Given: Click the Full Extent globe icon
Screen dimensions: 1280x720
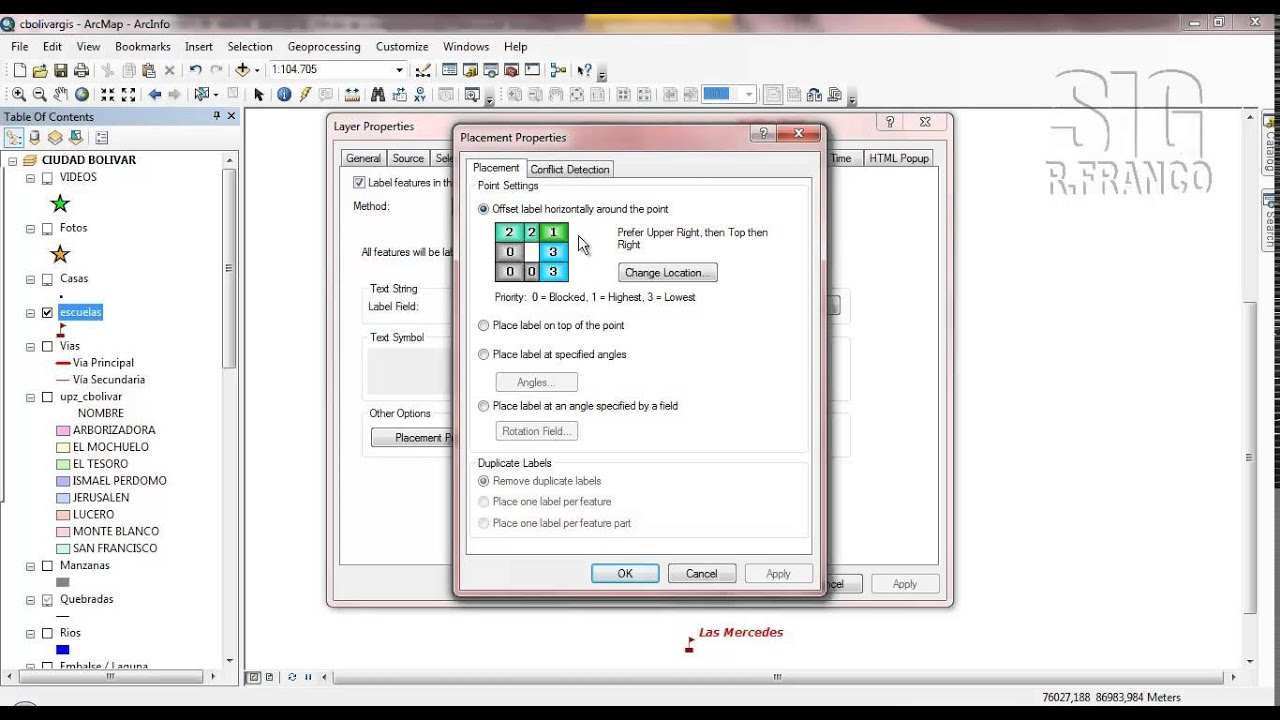Looking at the screenshot, I should [82, 95].
